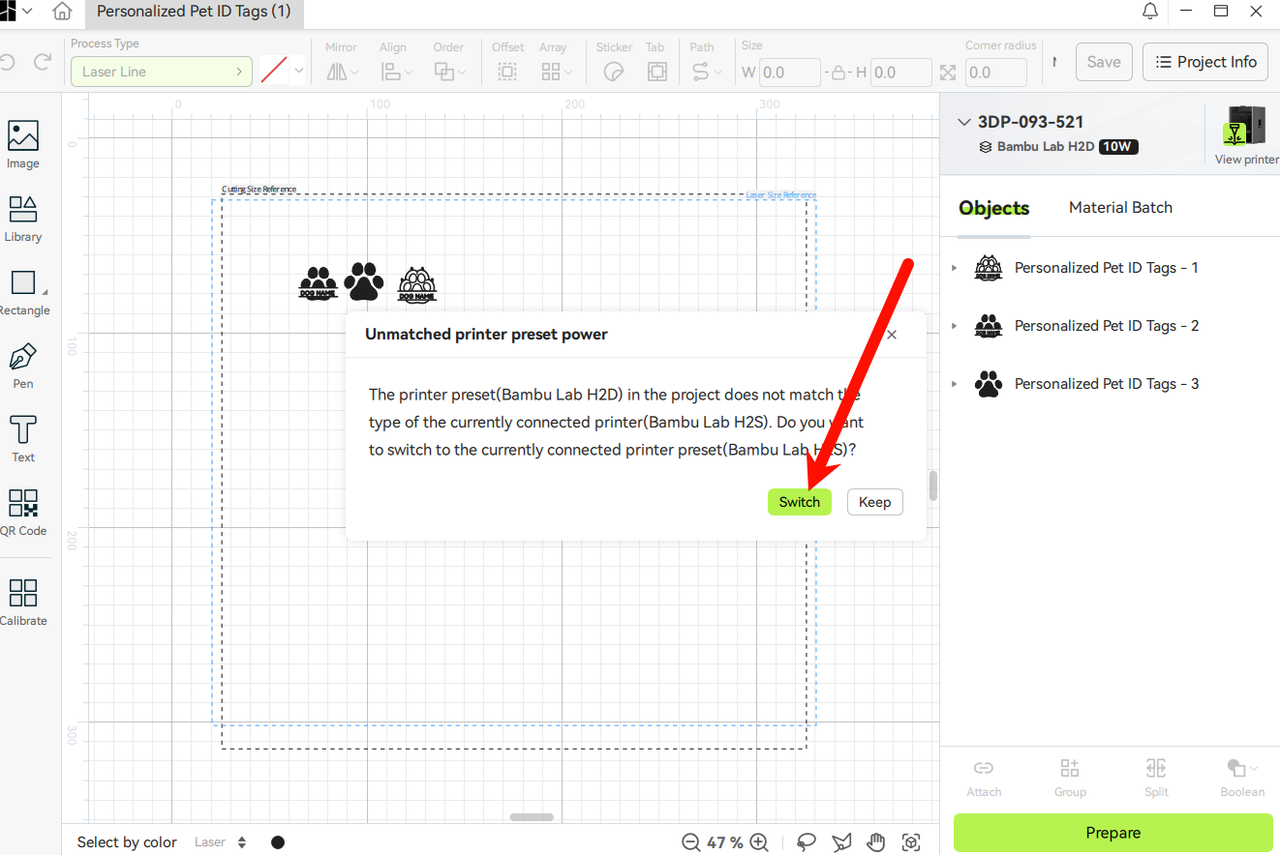
Task: Activate the hand pan tool
Action: point(876,842)
